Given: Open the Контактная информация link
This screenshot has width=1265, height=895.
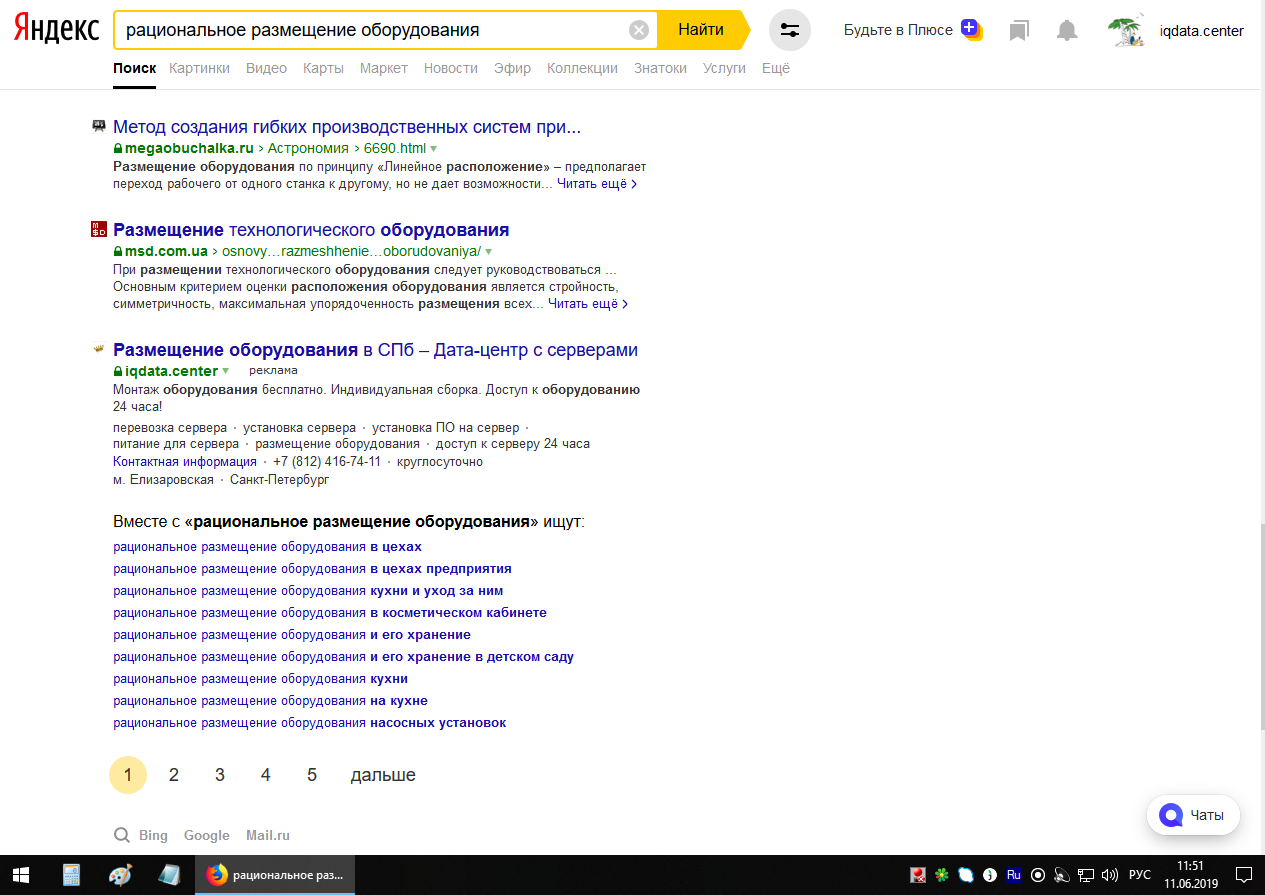Looking at the screenshot, I should pos(185,462).
